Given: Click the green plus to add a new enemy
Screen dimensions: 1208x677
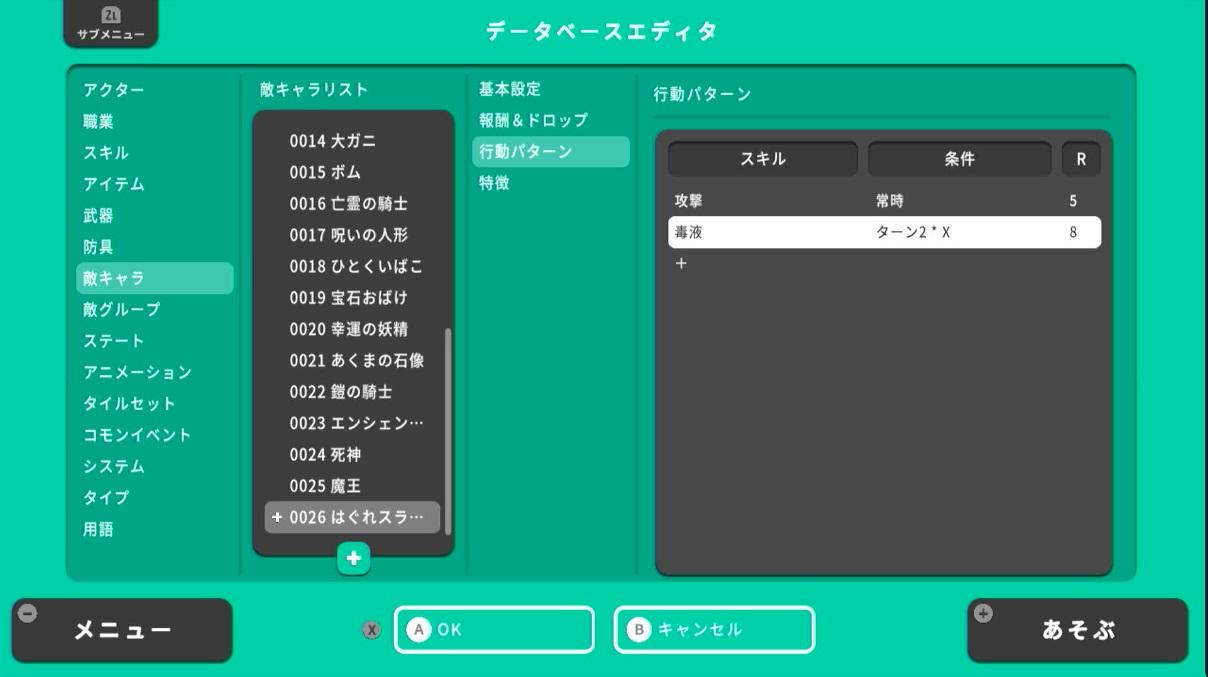Looking at the screenshot, I should tap(354, 560).
